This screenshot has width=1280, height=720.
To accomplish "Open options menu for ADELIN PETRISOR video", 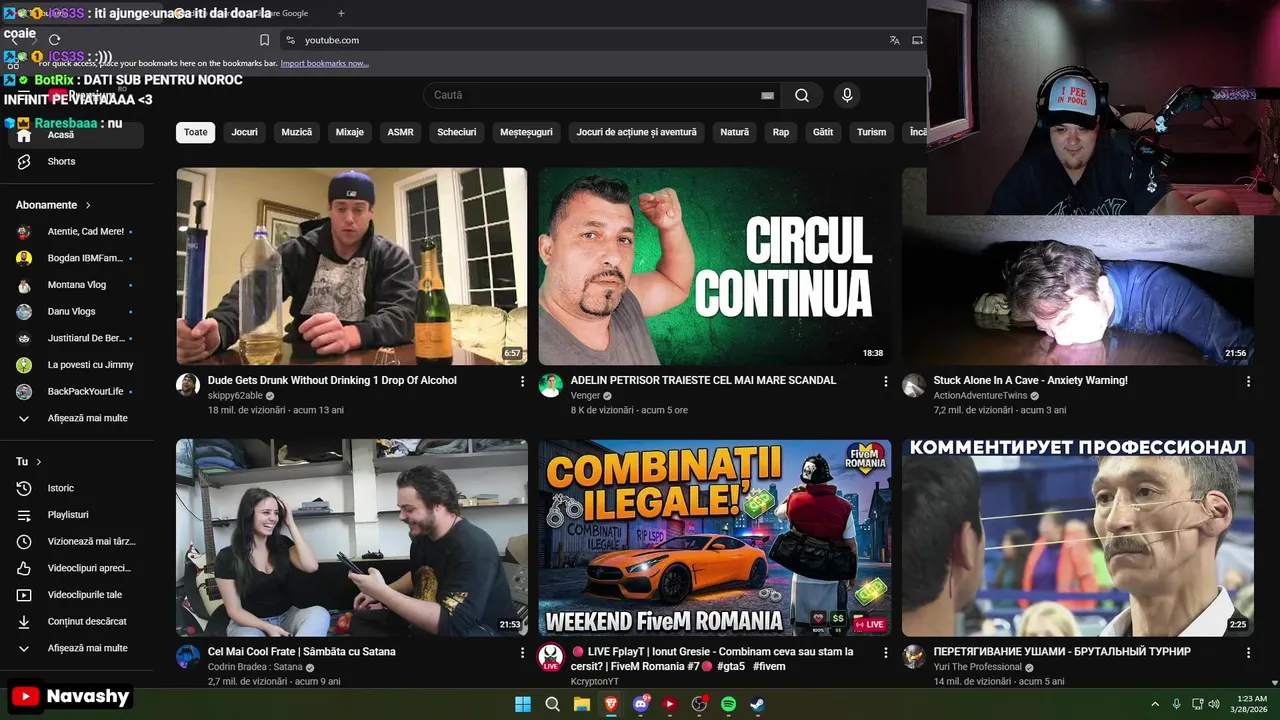I will (885, 381).
